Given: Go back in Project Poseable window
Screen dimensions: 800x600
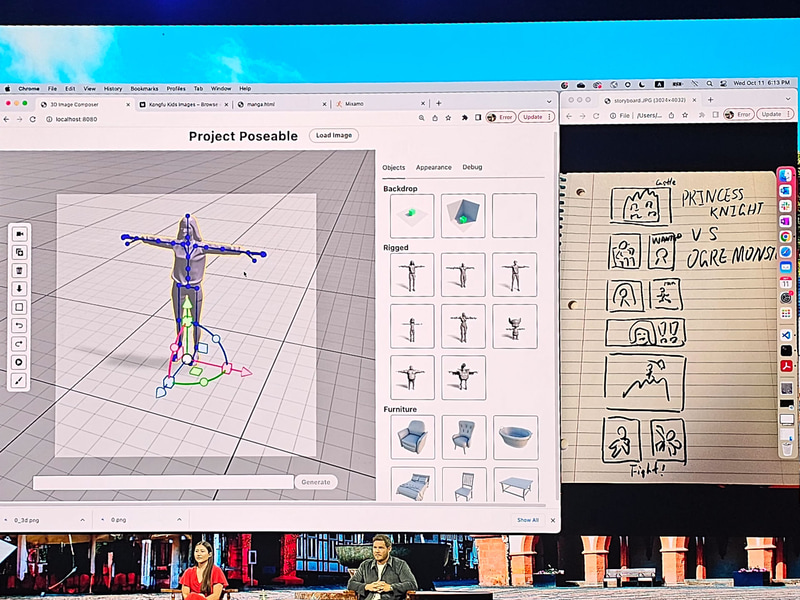Looking at the screenshot, I should click(x=6, y=119).
